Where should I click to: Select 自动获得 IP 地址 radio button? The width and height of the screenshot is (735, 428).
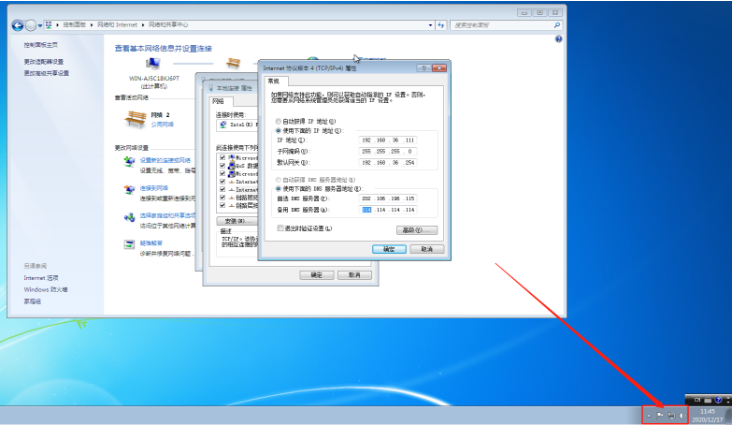tap(278, 121)
